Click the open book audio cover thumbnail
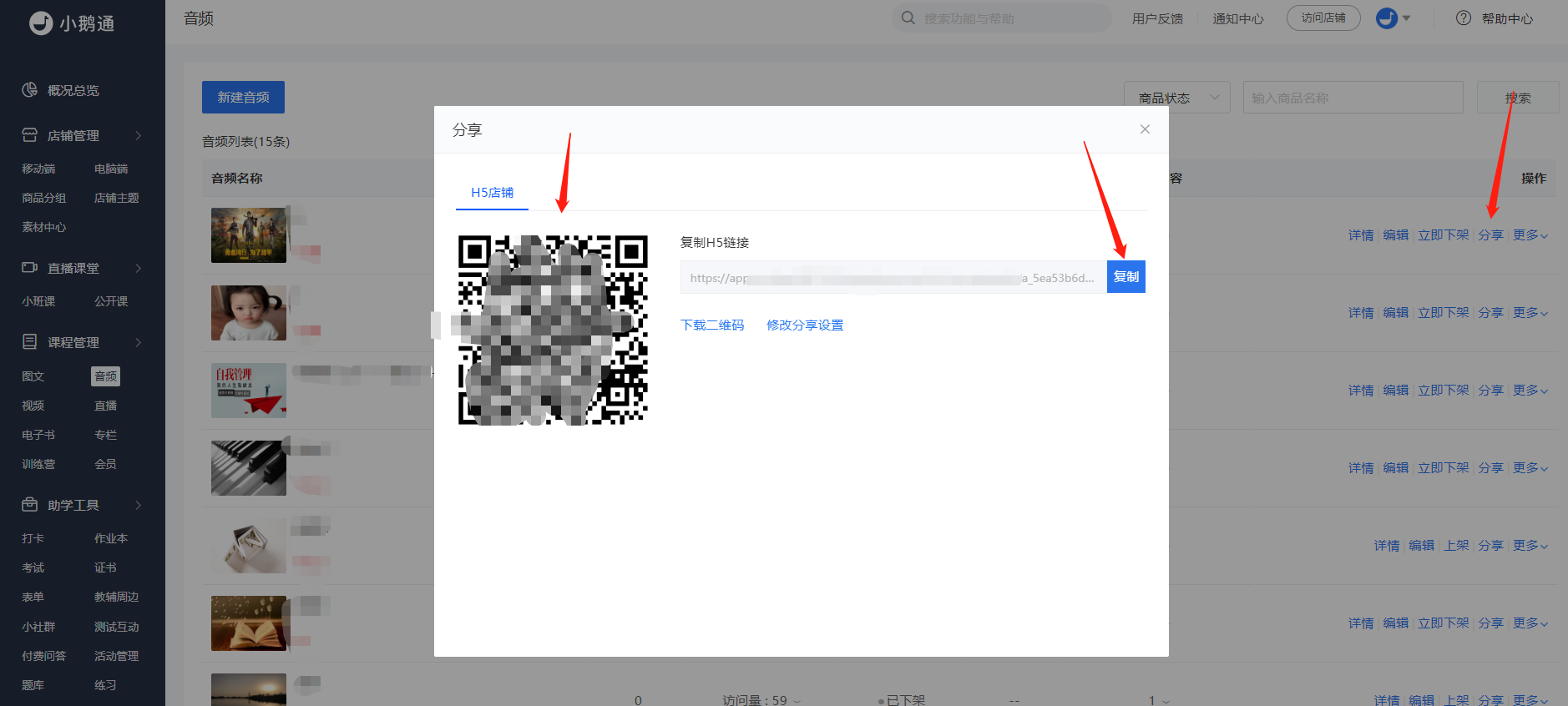The height and width of the screenshot is (706, 1568). pyautogui.click(x=249, y=623)
